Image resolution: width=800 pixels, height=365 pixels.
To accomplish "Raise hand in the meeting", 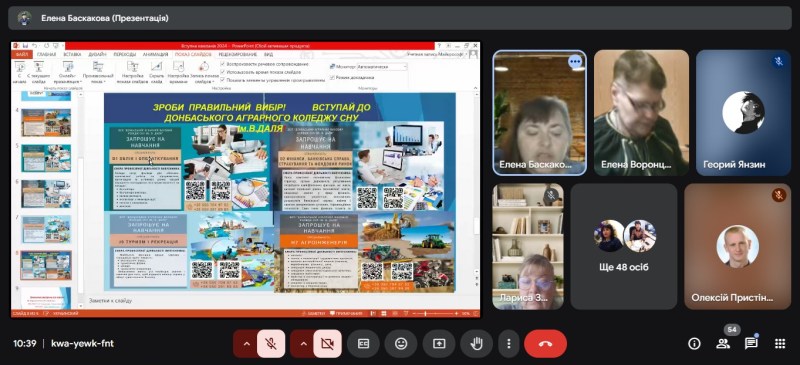I will point(476,344).
